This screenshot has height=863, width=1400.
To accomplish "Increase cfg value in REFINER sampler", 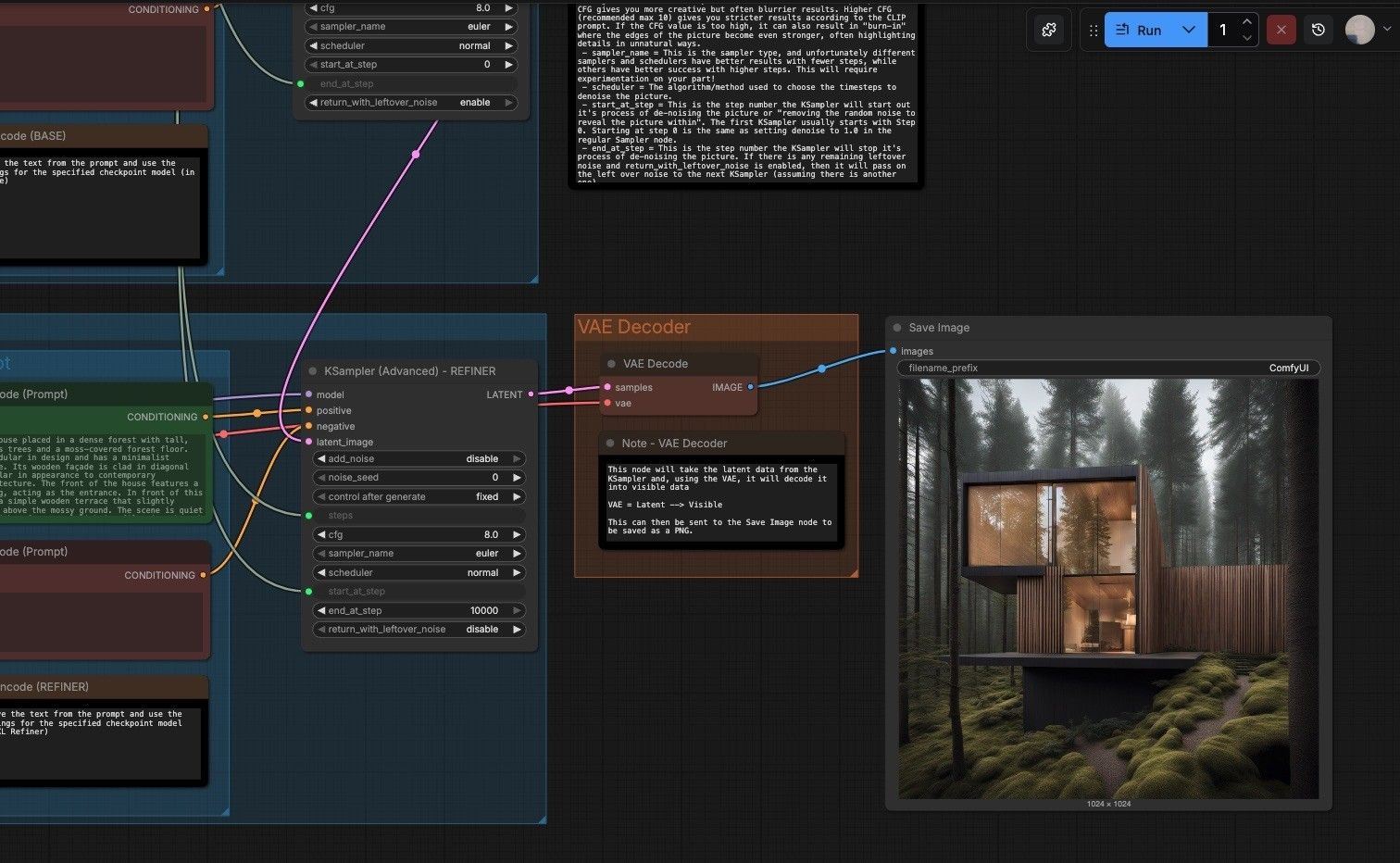I will [517, 534].
